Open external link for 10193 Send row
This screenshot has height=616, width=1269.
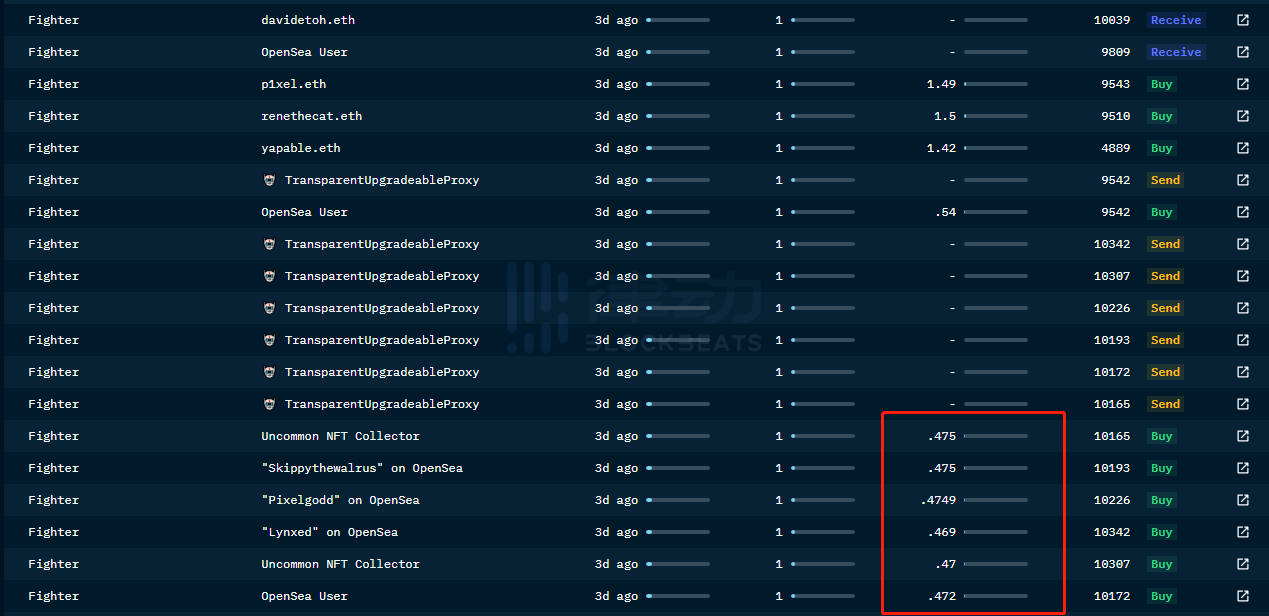click(1243, 340)
